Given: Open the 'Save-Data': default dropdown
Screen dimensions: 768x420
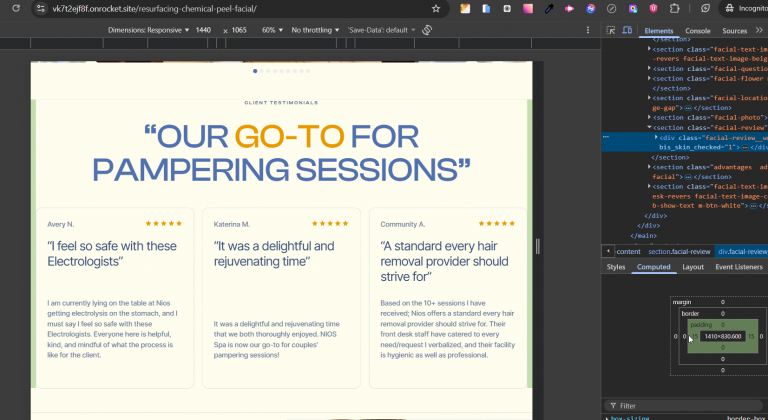Looking at the screenshot, I should 381,30.
